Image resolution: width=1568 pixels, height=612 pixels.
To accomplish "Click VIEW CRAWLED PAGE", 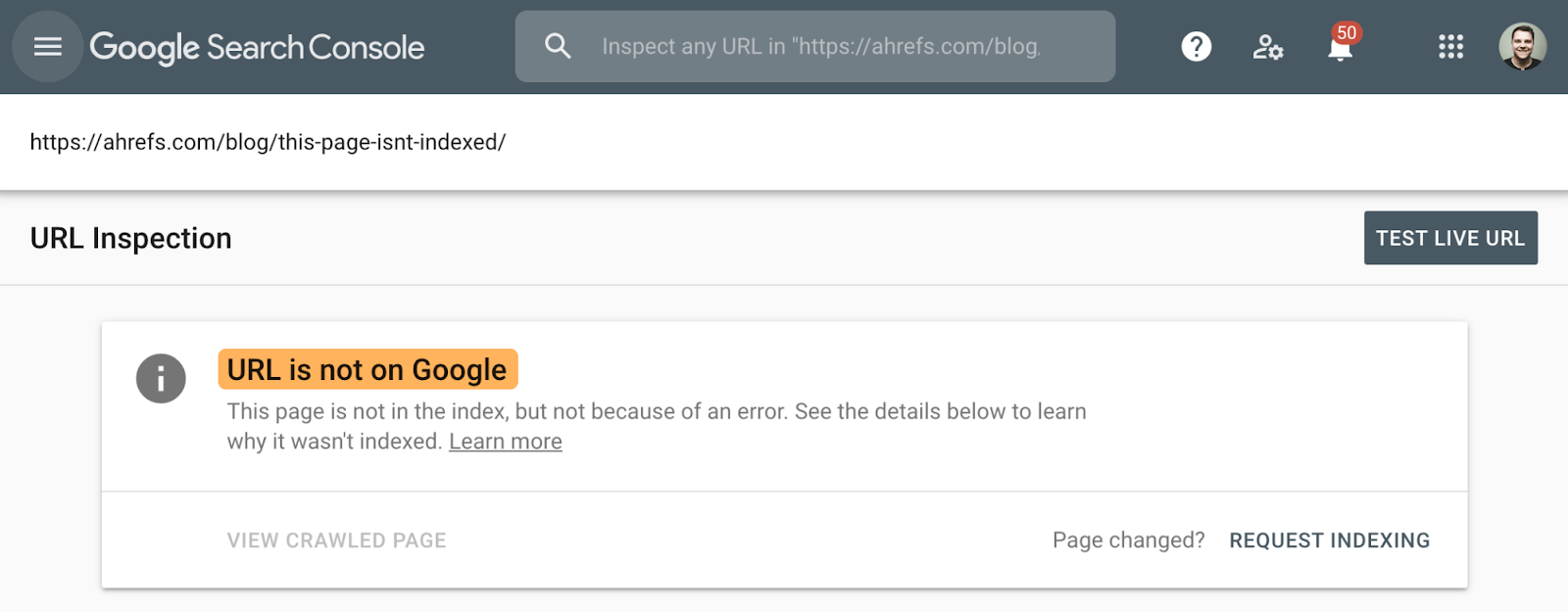I will [336, 541].
